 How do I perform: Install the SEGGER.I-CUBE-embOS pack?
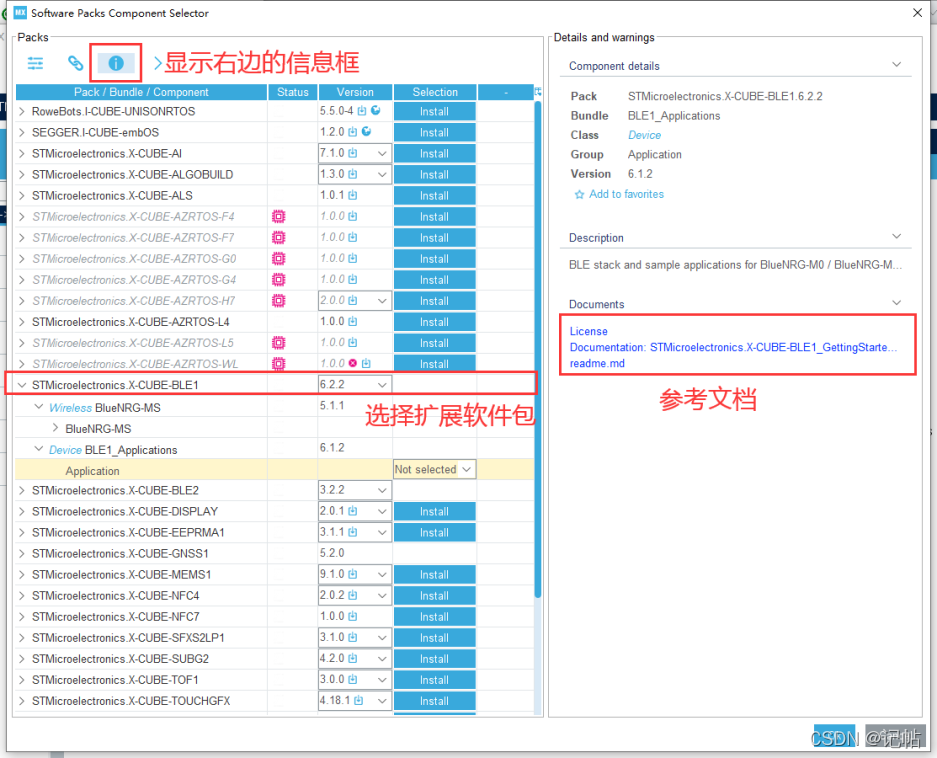click(x=434, y=133)
